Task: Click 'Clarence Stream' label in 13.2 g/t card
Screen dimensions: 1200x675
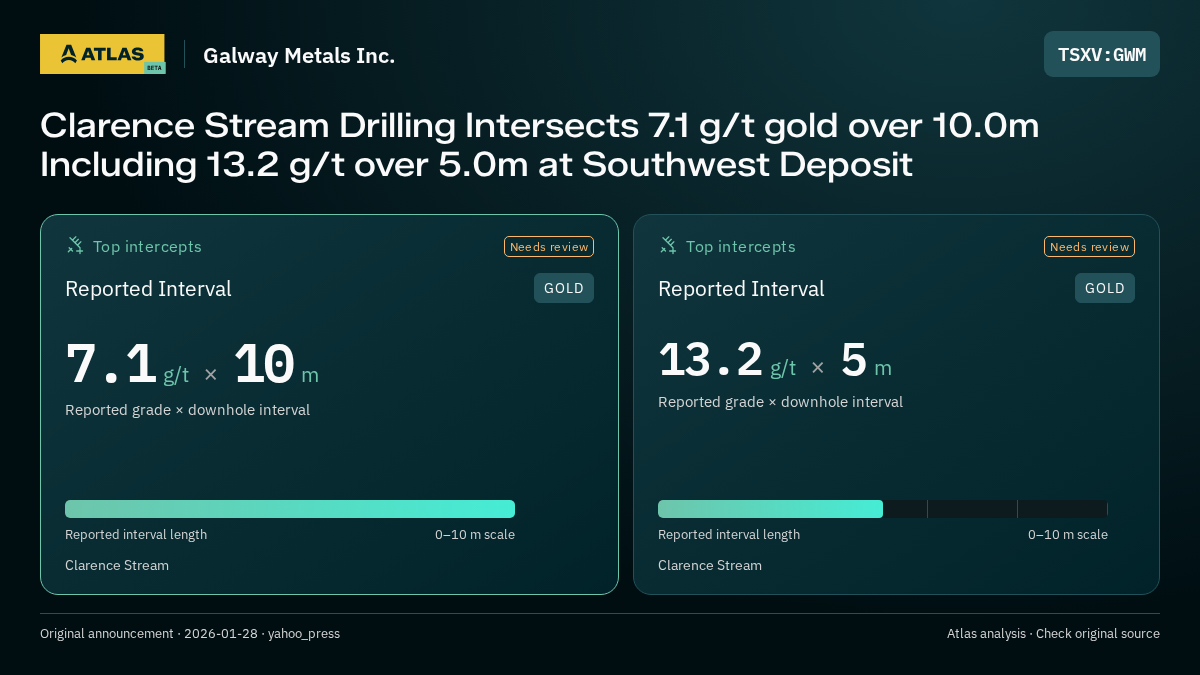Action: (710, 565)
